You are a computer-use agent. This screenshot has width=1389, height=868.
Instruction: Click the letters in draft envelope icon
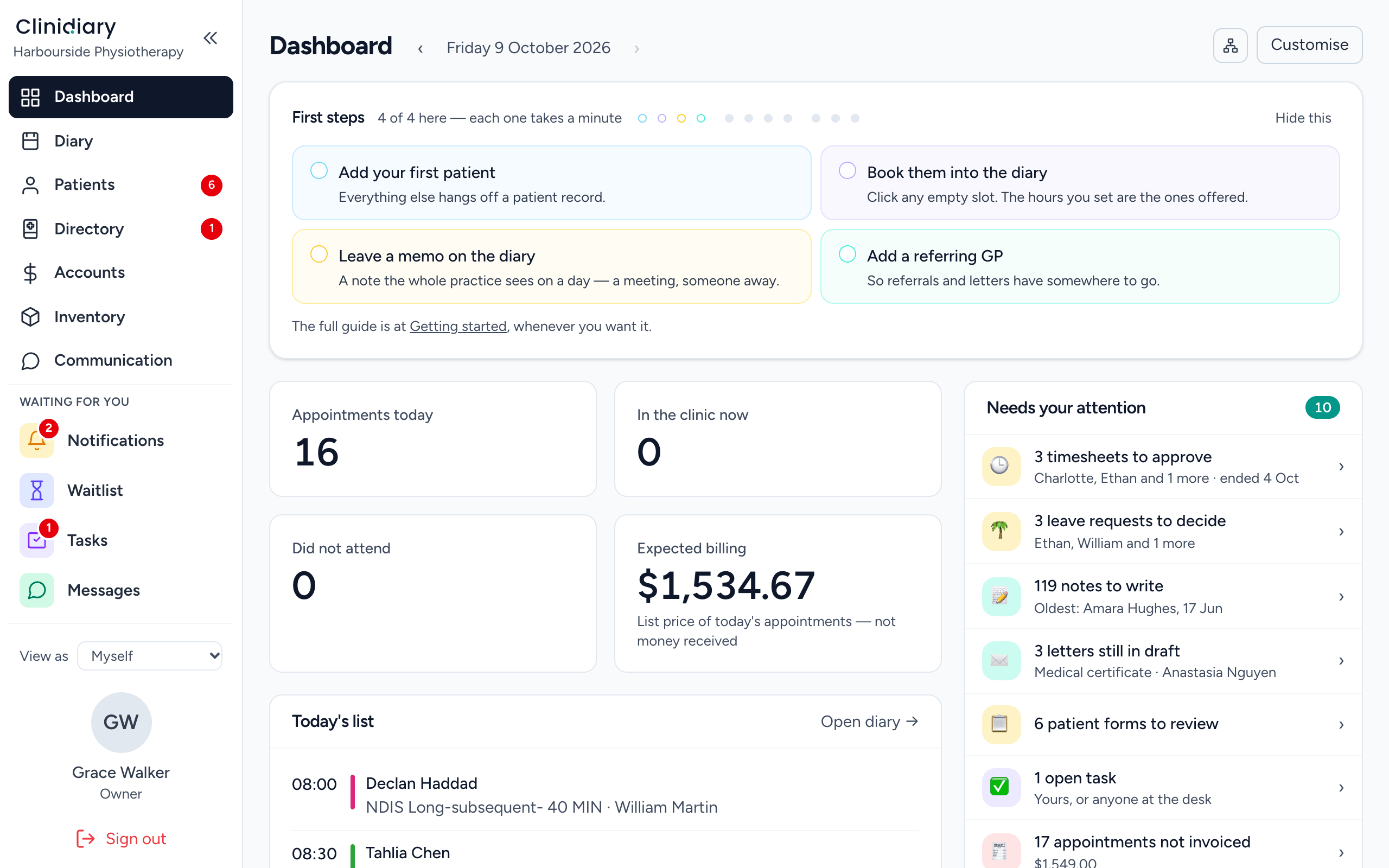pos(1001,660)
